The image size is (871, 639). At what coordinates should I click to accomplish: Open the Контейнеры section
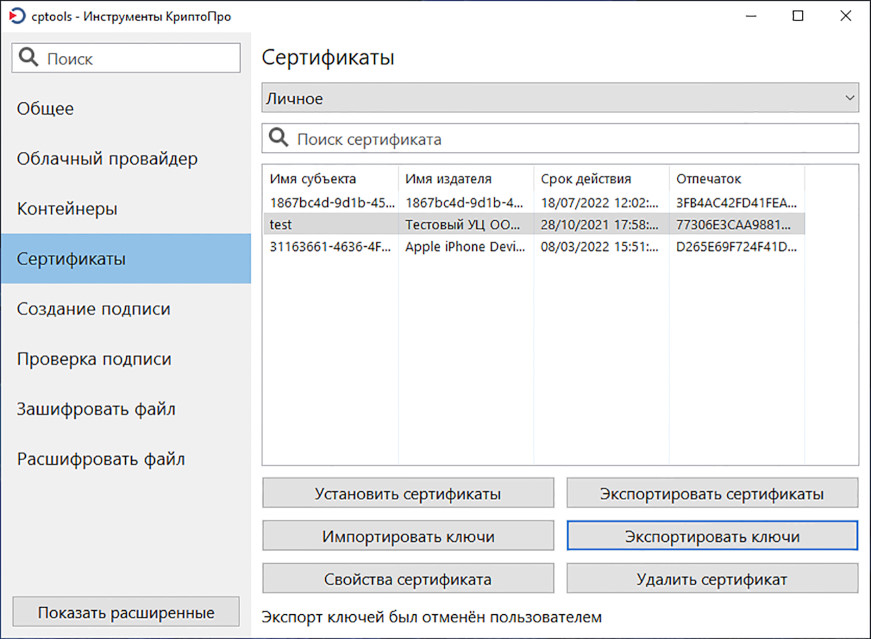(x=67, y=209)
